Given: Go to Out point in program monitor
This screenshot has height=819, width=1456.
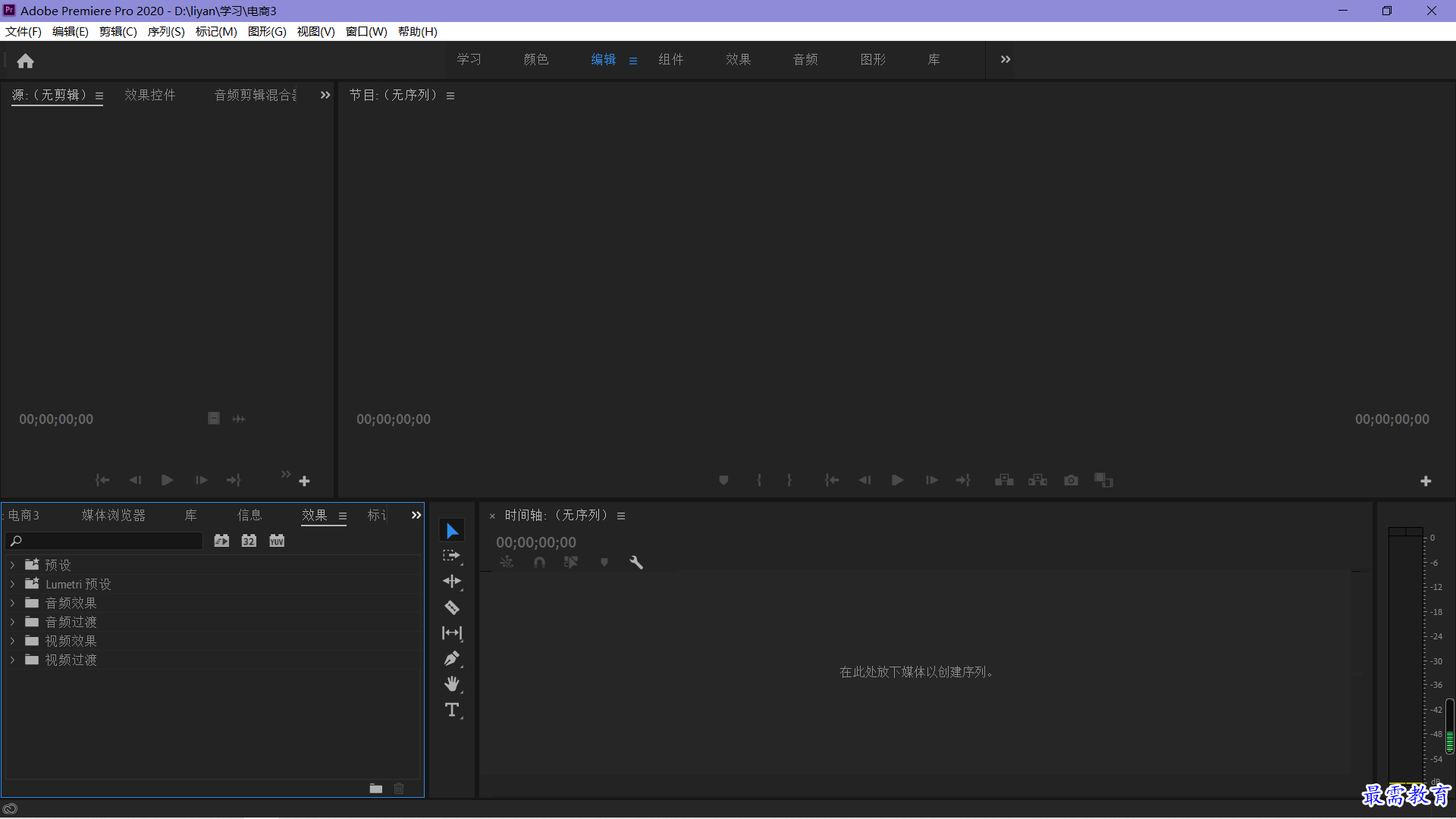Looking at the screenshot, I should (x=963, y=481).
